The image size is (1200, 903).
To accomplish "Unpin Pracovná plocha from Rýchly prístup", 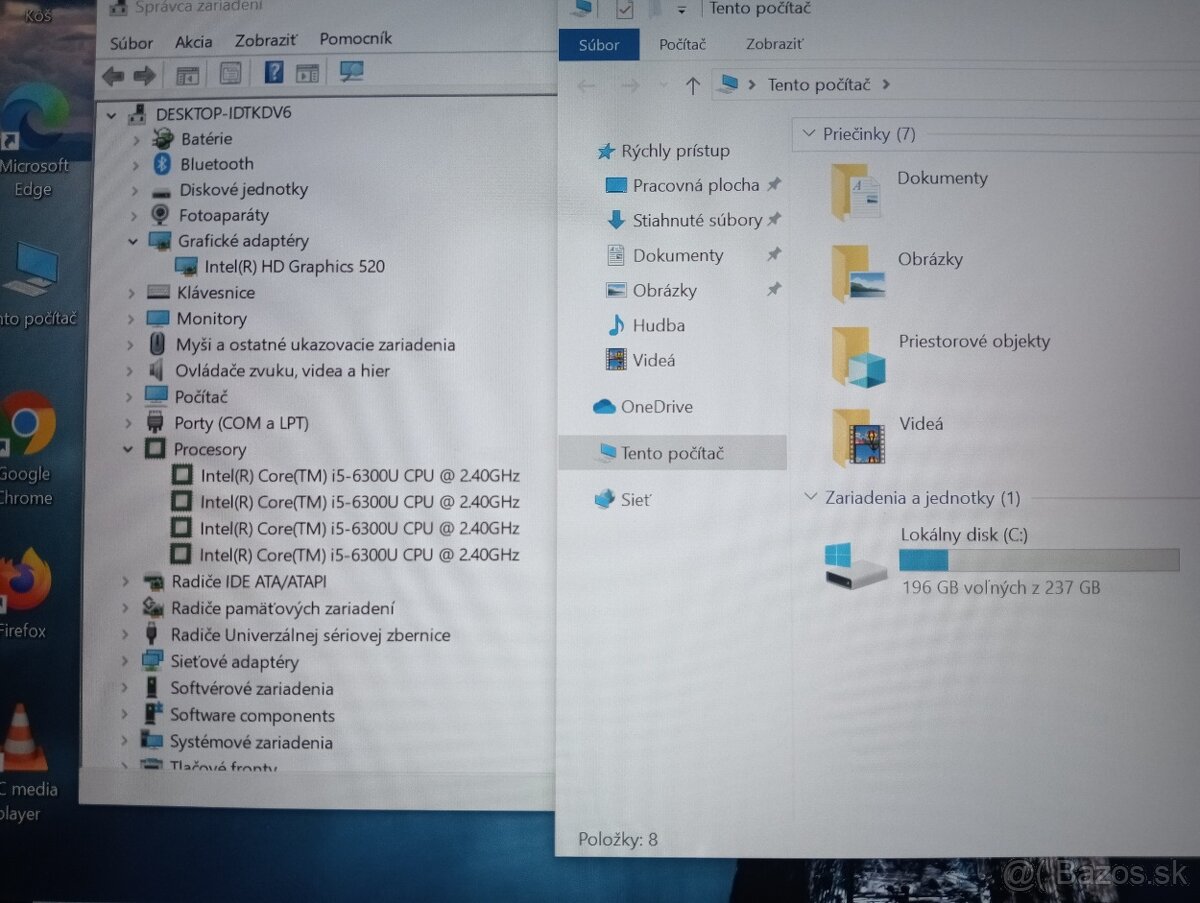I will 773,185.
